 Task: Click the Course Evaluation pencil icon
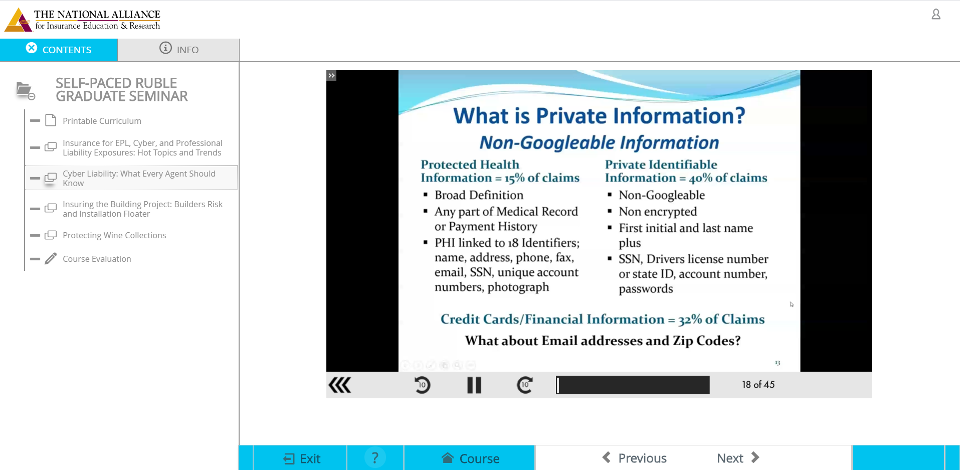[x=51, y=259]
